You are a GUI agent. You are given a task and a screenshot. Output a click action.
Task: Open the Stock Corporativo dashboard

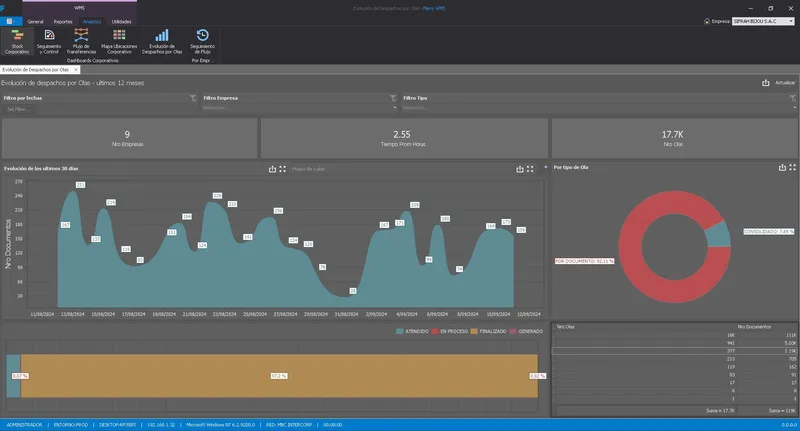pos(17,41)
